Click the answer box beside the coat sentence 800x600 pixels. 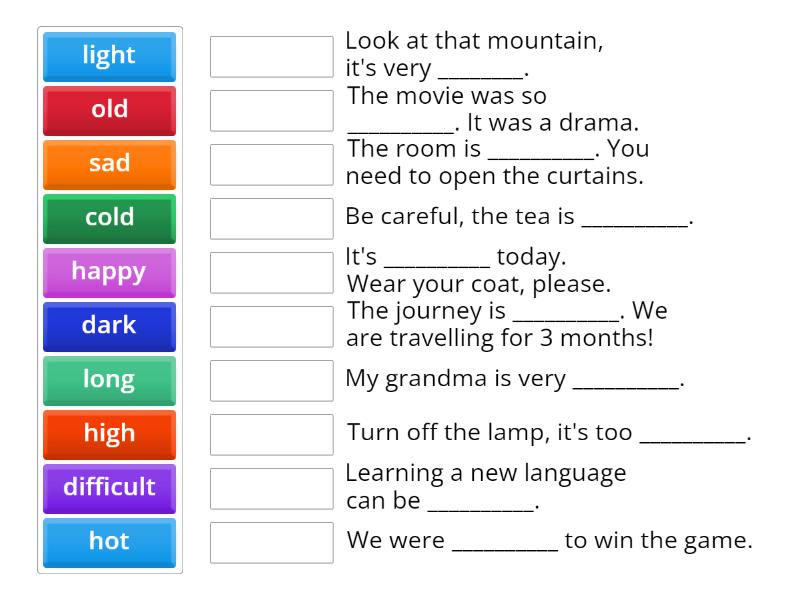point(271,271)
